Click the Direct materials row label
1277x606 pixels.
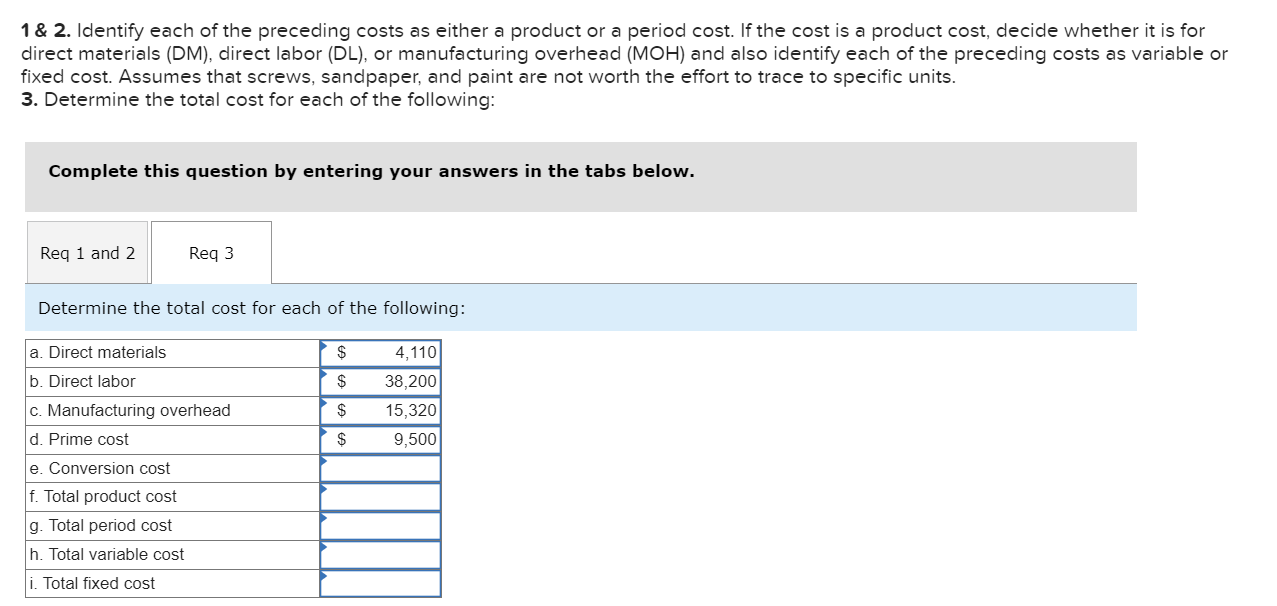(x=97, y=352)
